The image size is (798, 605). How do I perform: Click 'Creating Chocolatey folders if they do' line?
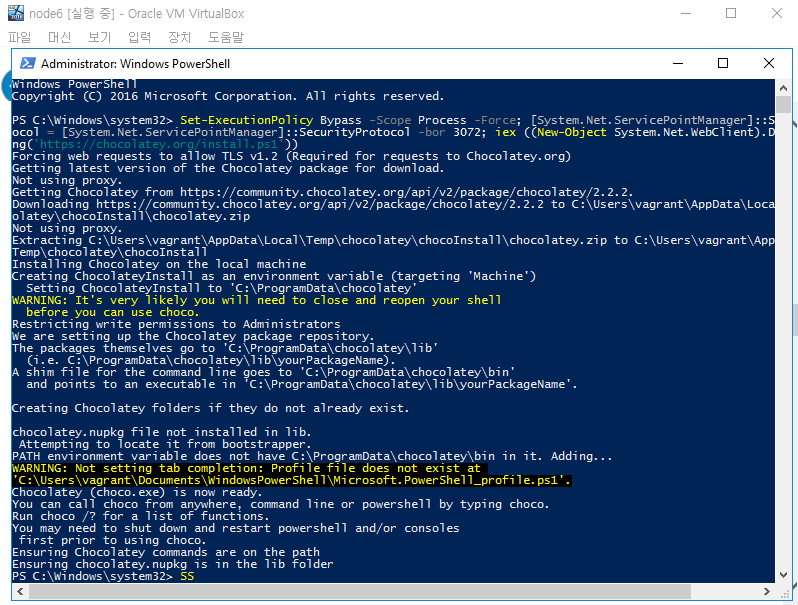pos(210,408)
